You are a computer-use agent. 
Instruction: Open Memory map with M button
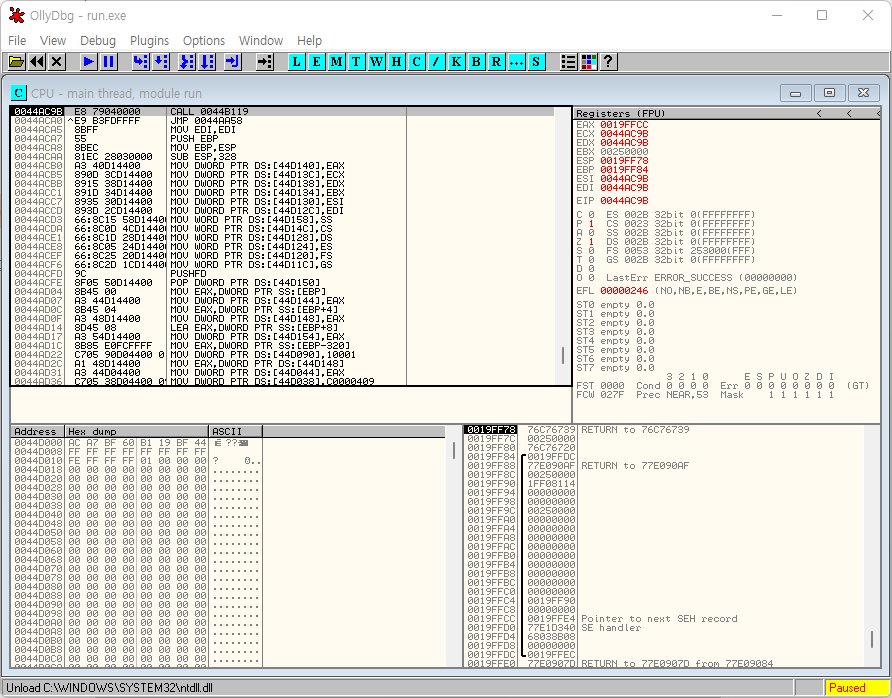coord(336,61)
